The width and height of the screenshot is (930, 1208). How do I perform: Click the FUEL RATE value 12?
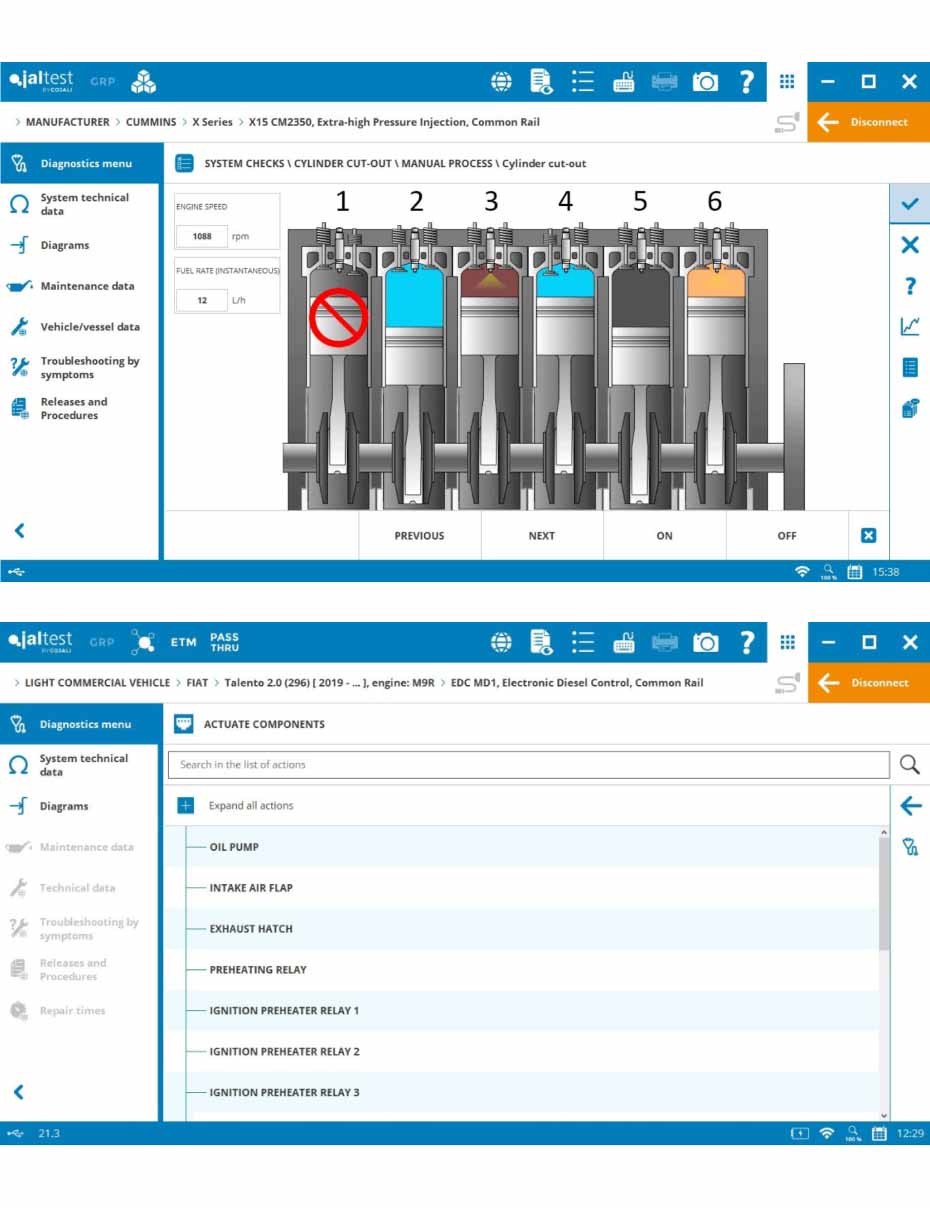pos(203,300)
